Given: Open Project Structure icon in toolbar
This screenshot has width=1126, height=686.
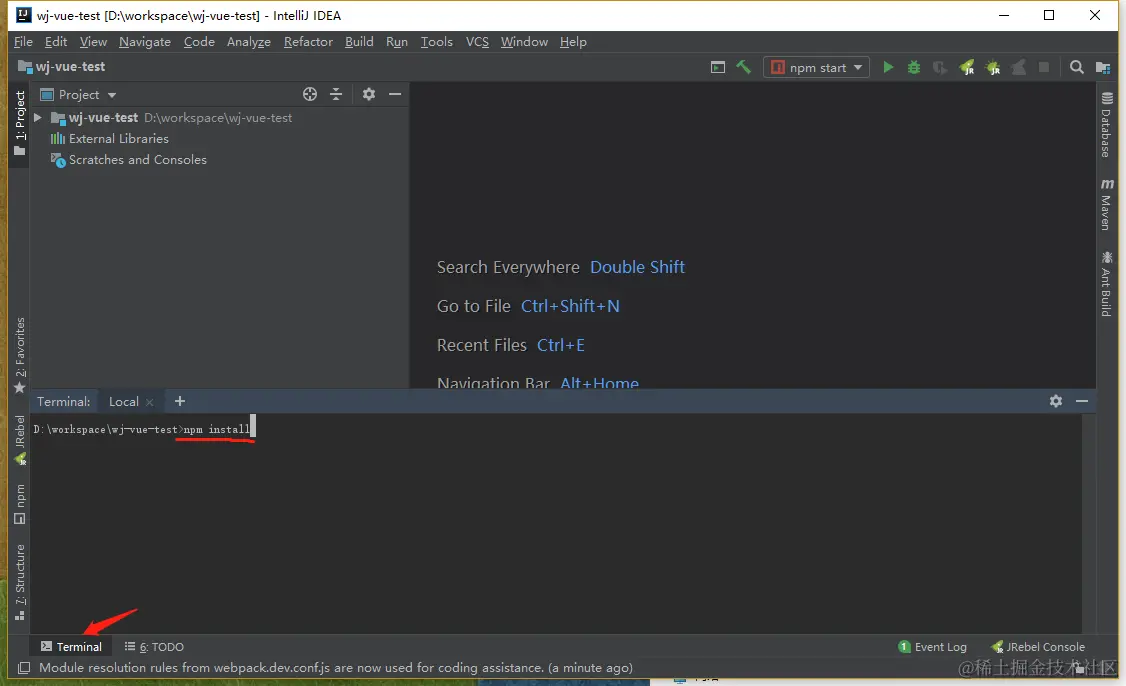Looking at the screenshot, I should click(x=1103, y=67).
